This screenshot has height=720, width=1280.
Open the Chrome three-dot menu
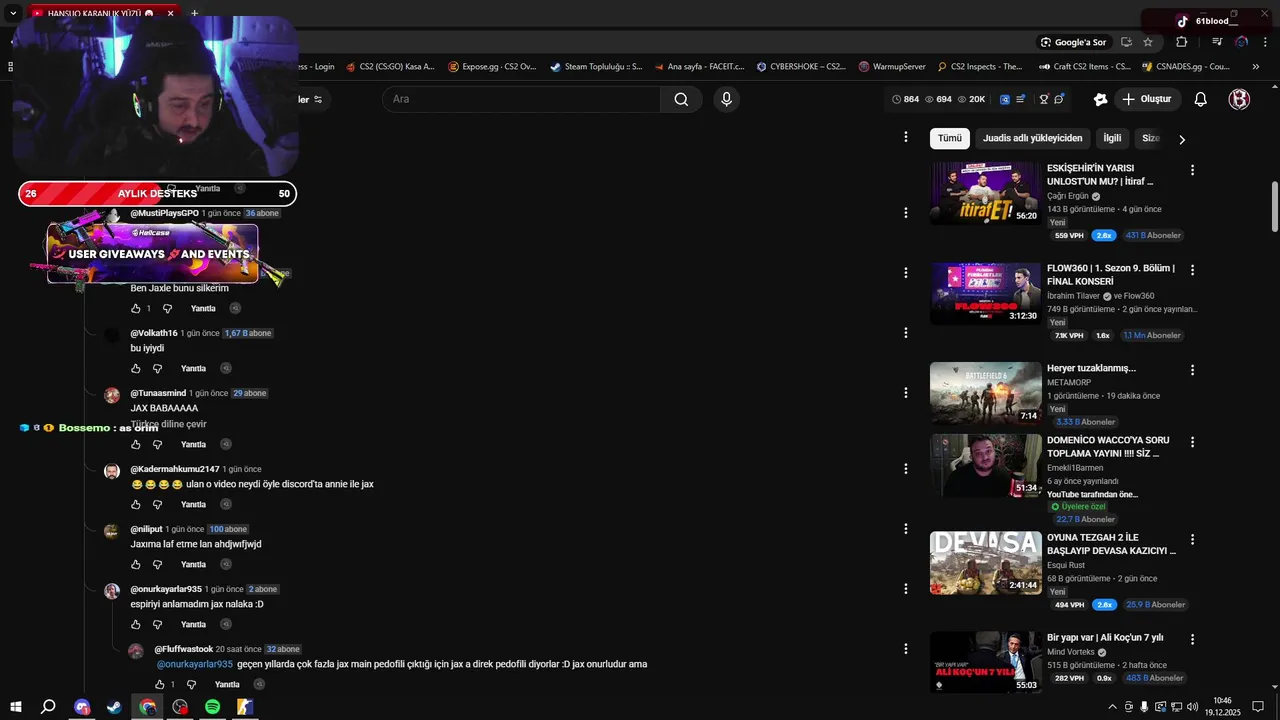click(1266, 42)
